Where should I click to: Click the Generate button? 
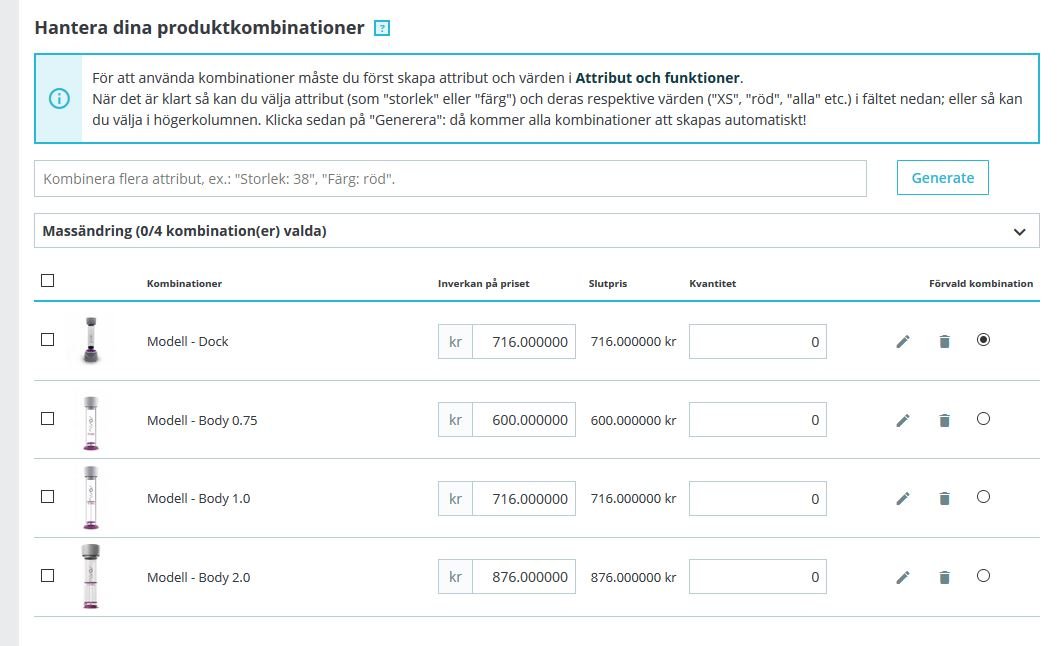943,178
